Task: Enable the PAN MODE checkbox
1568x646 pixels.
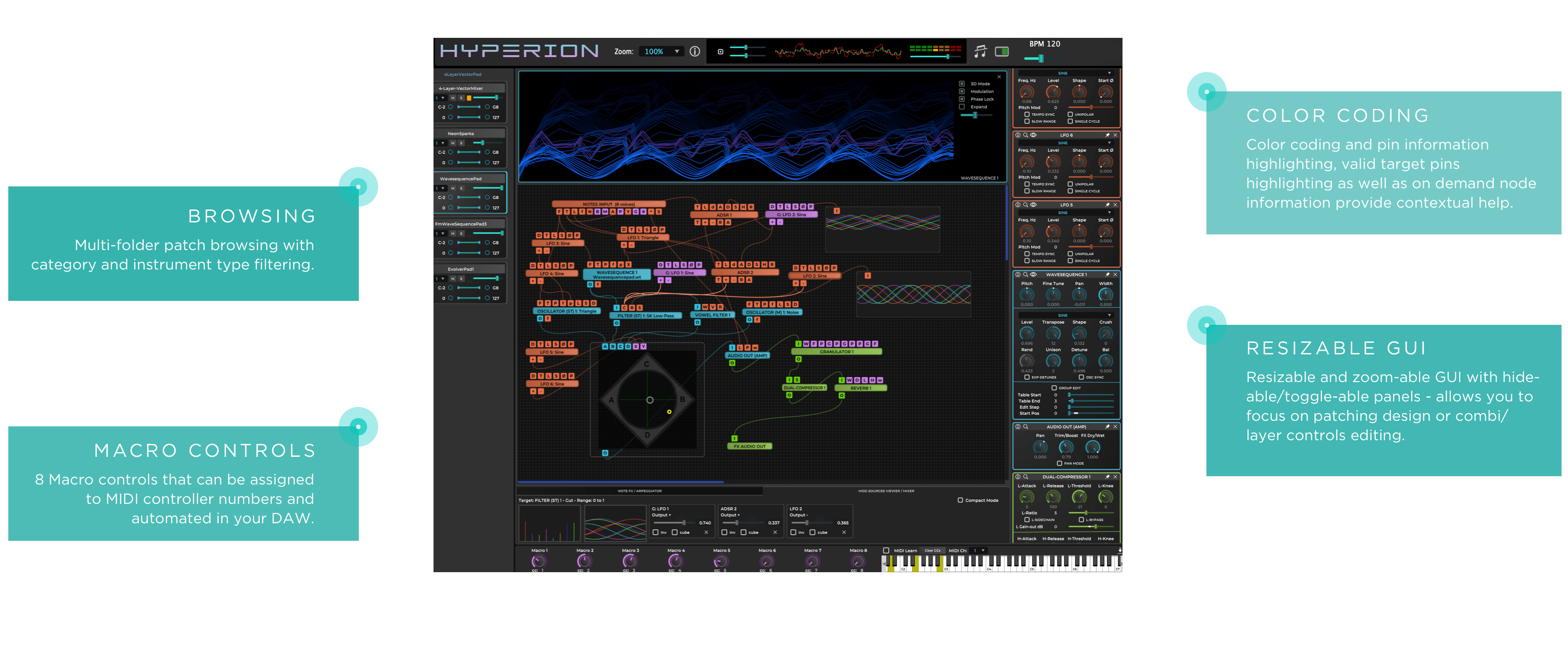Action: [x=1060, y=463]
